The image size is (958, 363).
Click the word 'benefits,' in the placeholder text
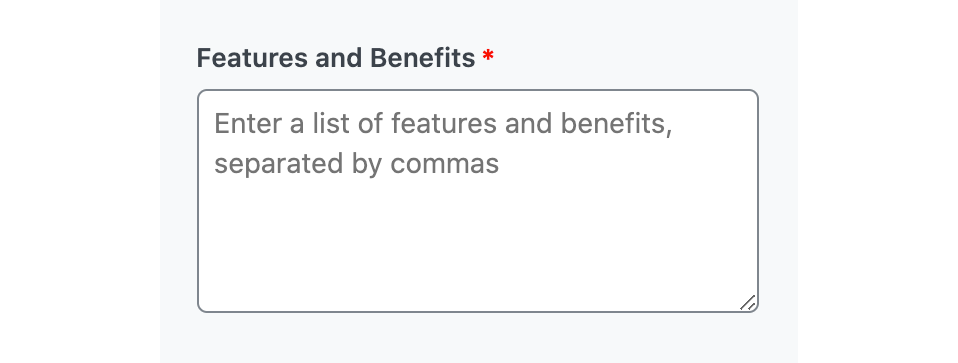tap(616, 123)
